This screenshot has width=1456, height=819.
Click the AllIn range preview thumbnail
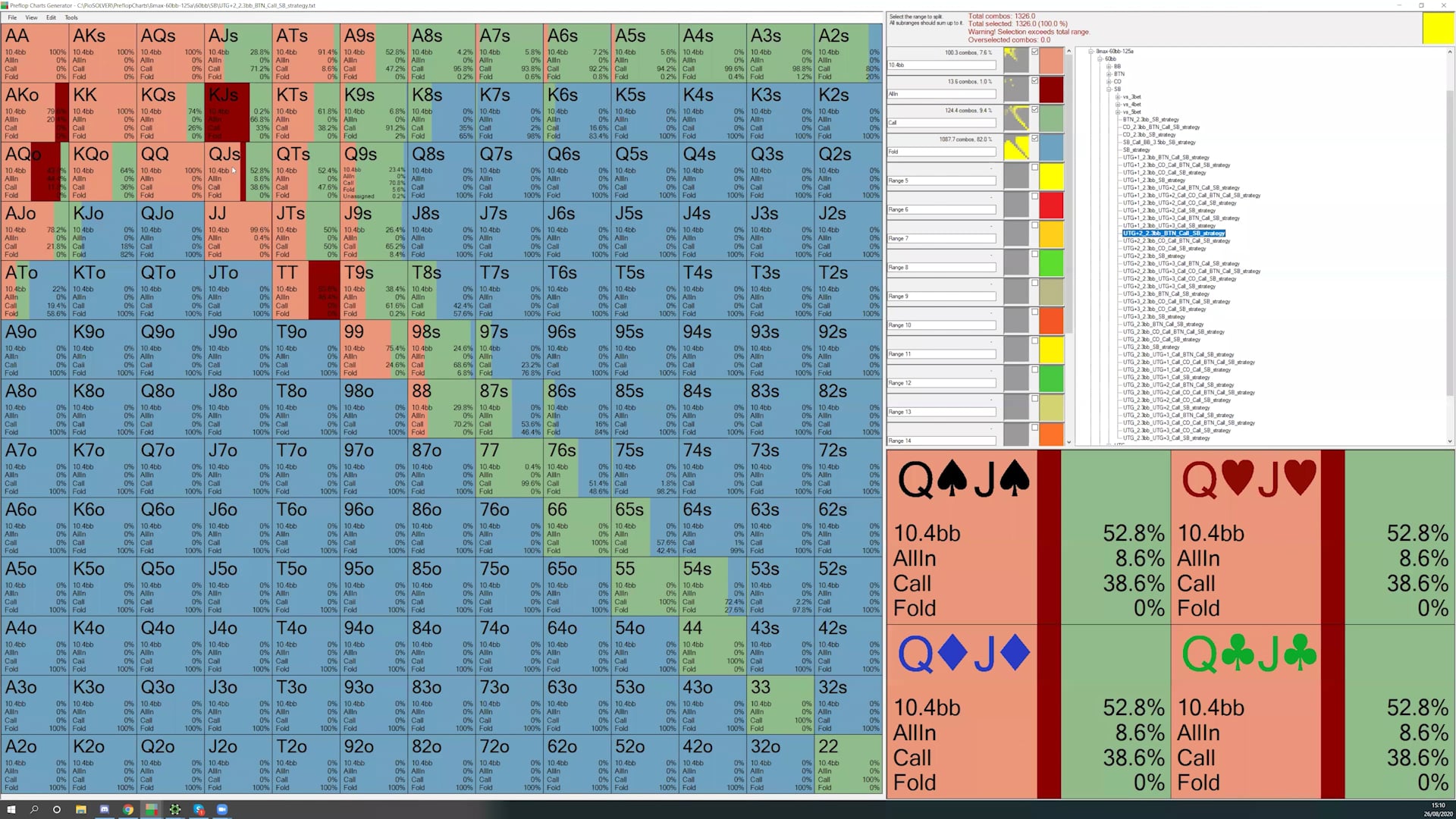tap(1015, 89)
